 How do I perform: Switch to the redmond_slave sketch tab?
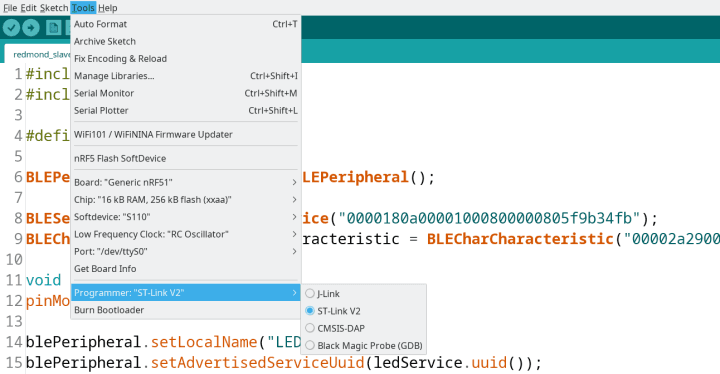38,54
